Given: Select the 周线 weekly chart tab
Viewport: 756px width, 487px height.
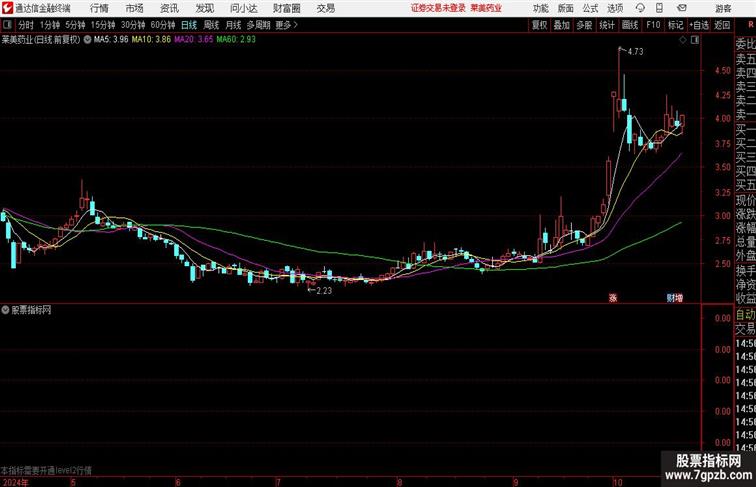Looking at the screenshot, I should pos(211,25).
